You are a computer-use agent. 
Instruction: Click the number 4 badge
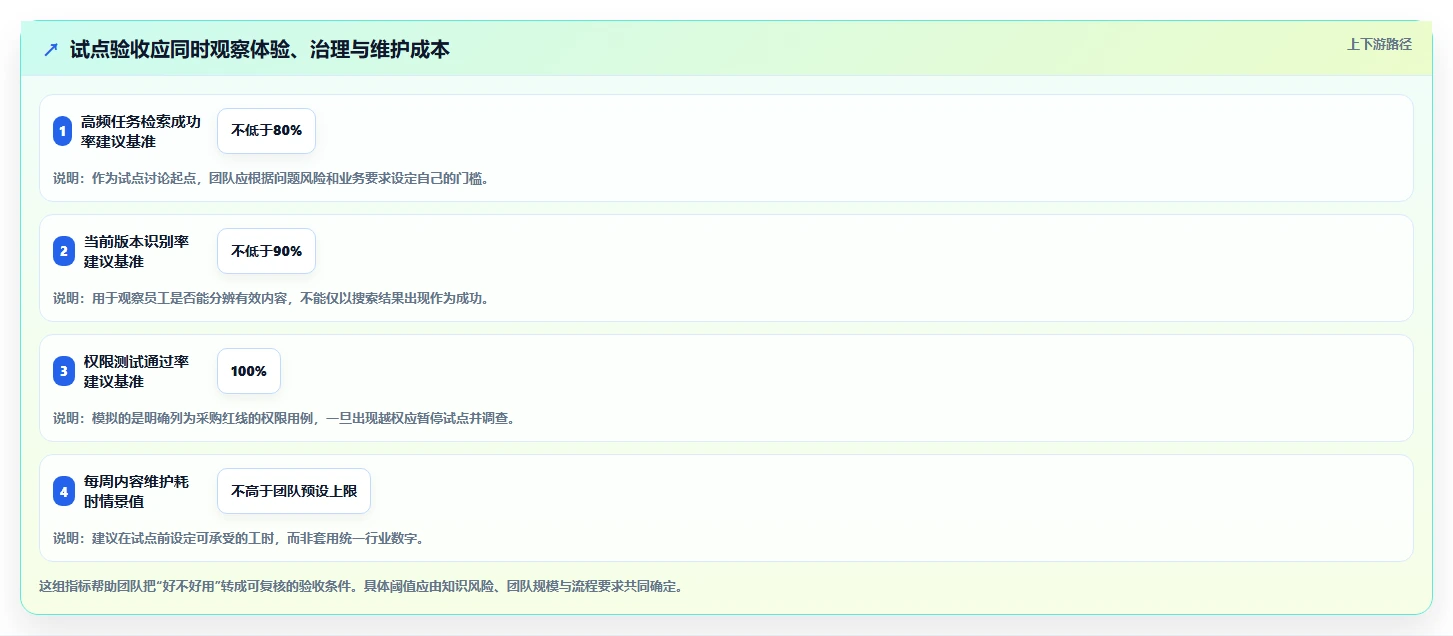click(63, 491)
